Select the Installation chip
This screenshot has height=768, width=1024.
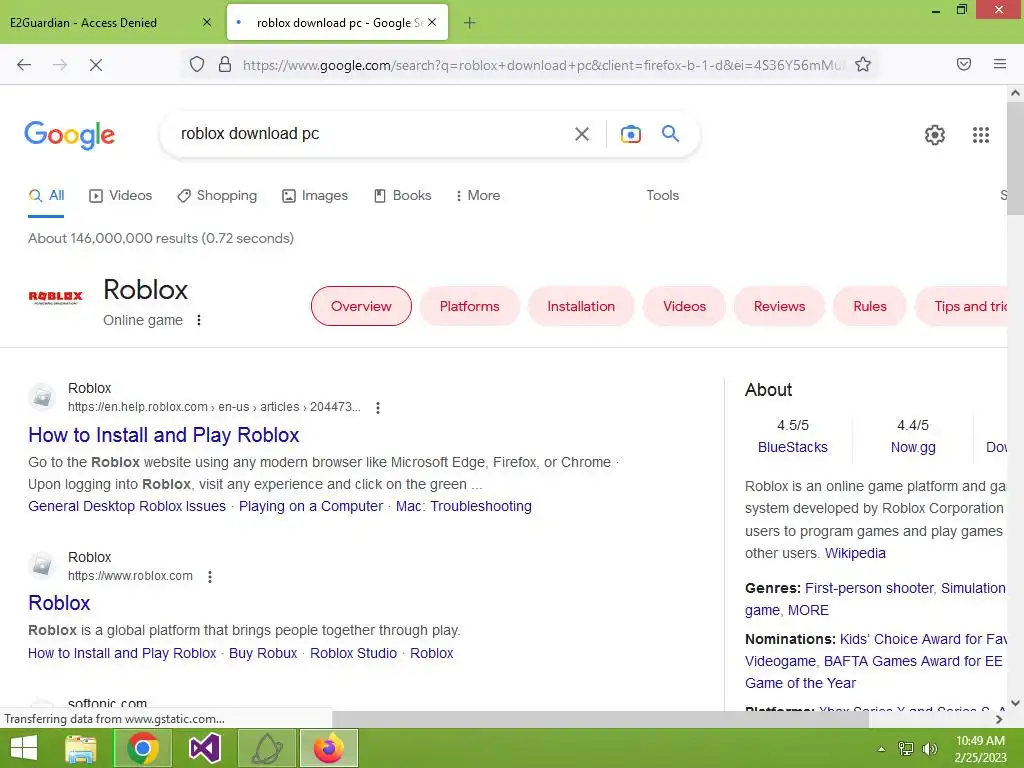581,306
